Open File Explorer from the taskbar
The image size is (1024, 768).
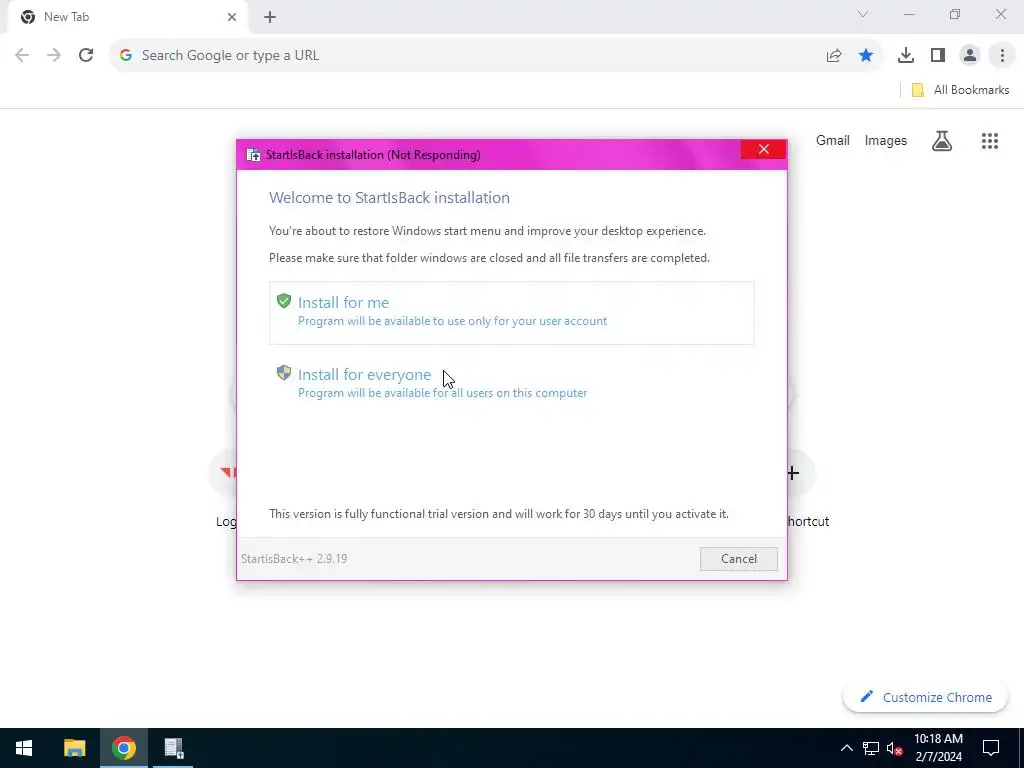[x=74, y=748]
